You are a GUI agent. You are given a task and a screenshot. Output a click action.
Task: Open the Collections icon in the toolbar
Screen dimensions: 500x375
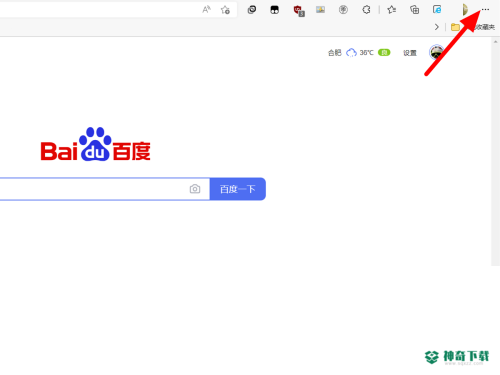[x=414, y=10]
